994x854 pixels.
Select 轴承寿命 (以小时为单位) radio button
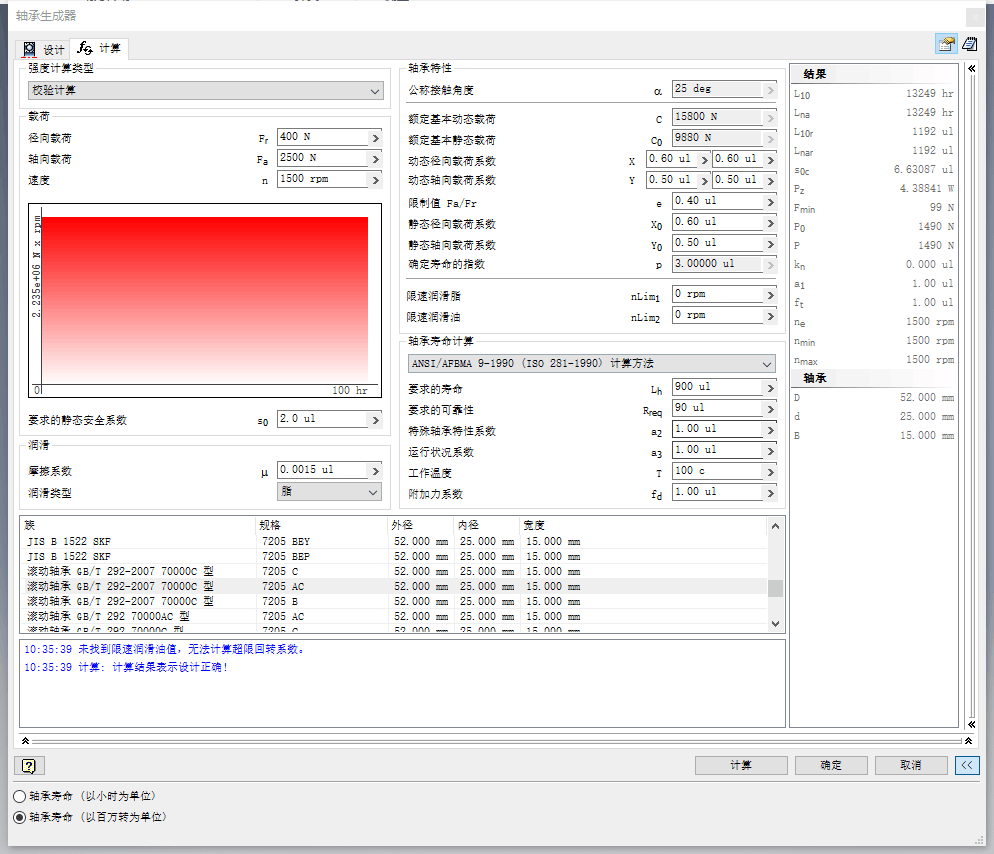pos(20,796)
